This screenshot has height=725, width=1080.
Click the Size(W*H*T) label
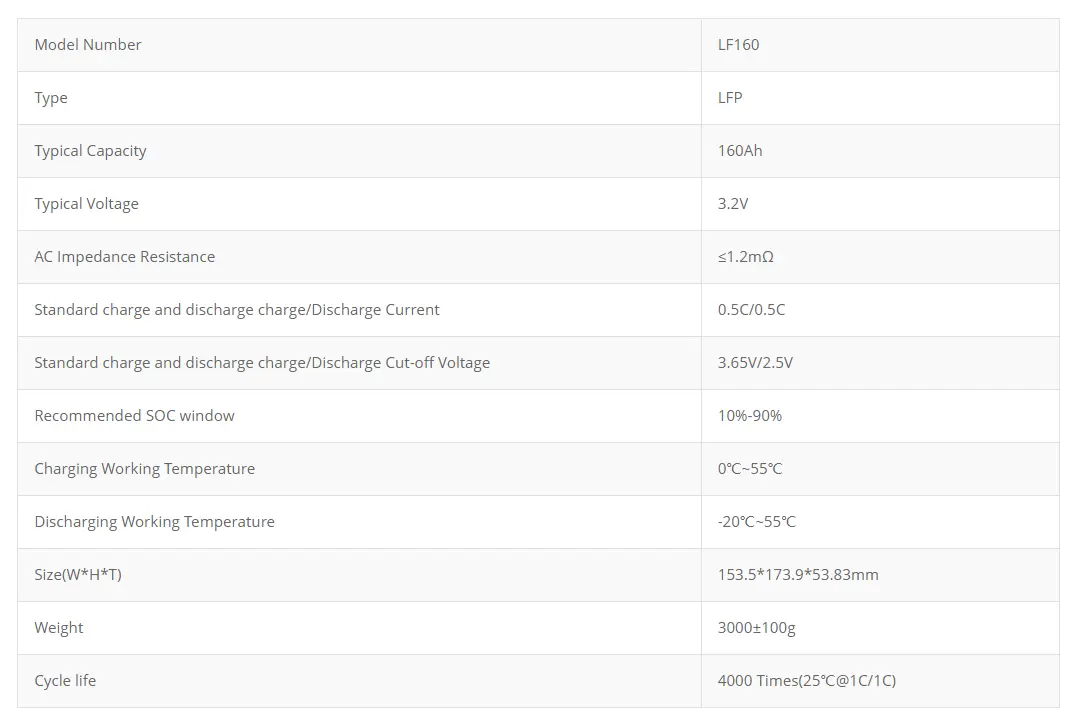[78, 575]
